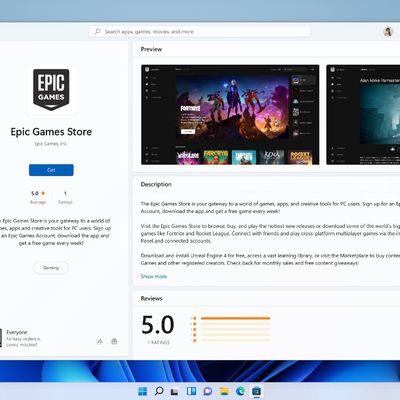Screen dimensions: 400x400
Task: Click the Show more link
Action: click(154, 276)
